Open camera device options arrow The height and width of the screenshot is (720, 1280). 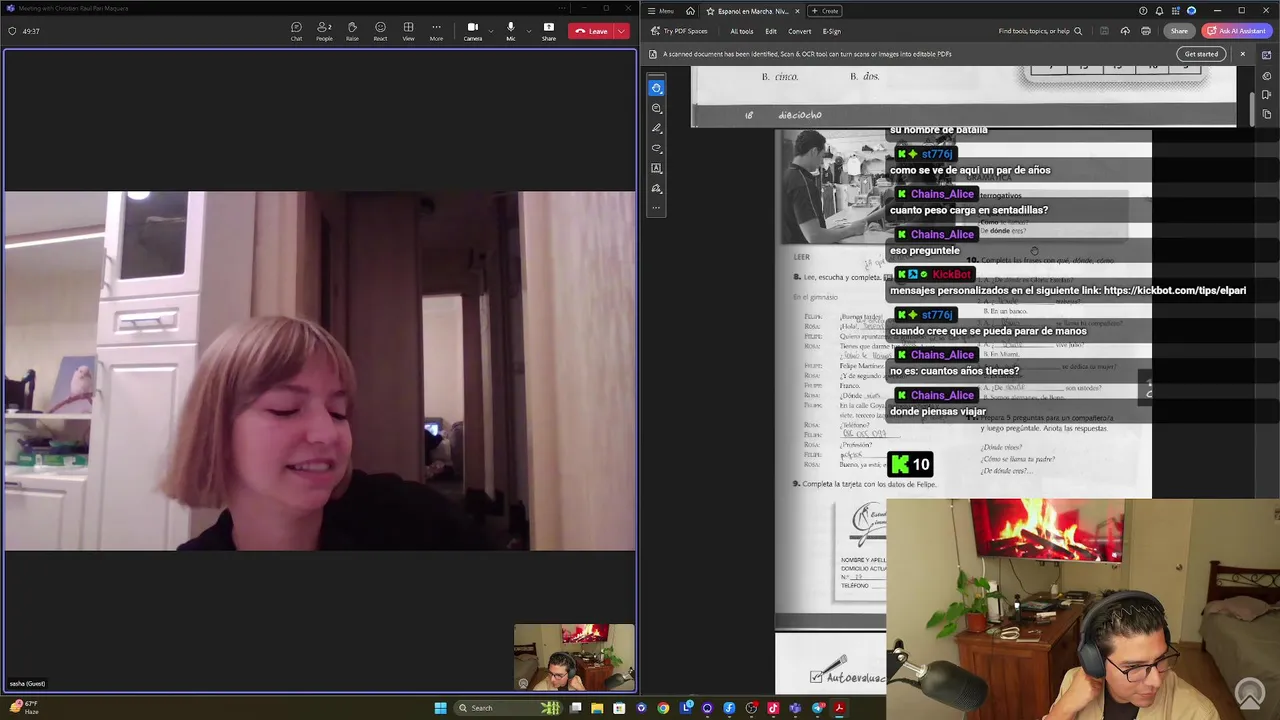[x=491, y=31]
